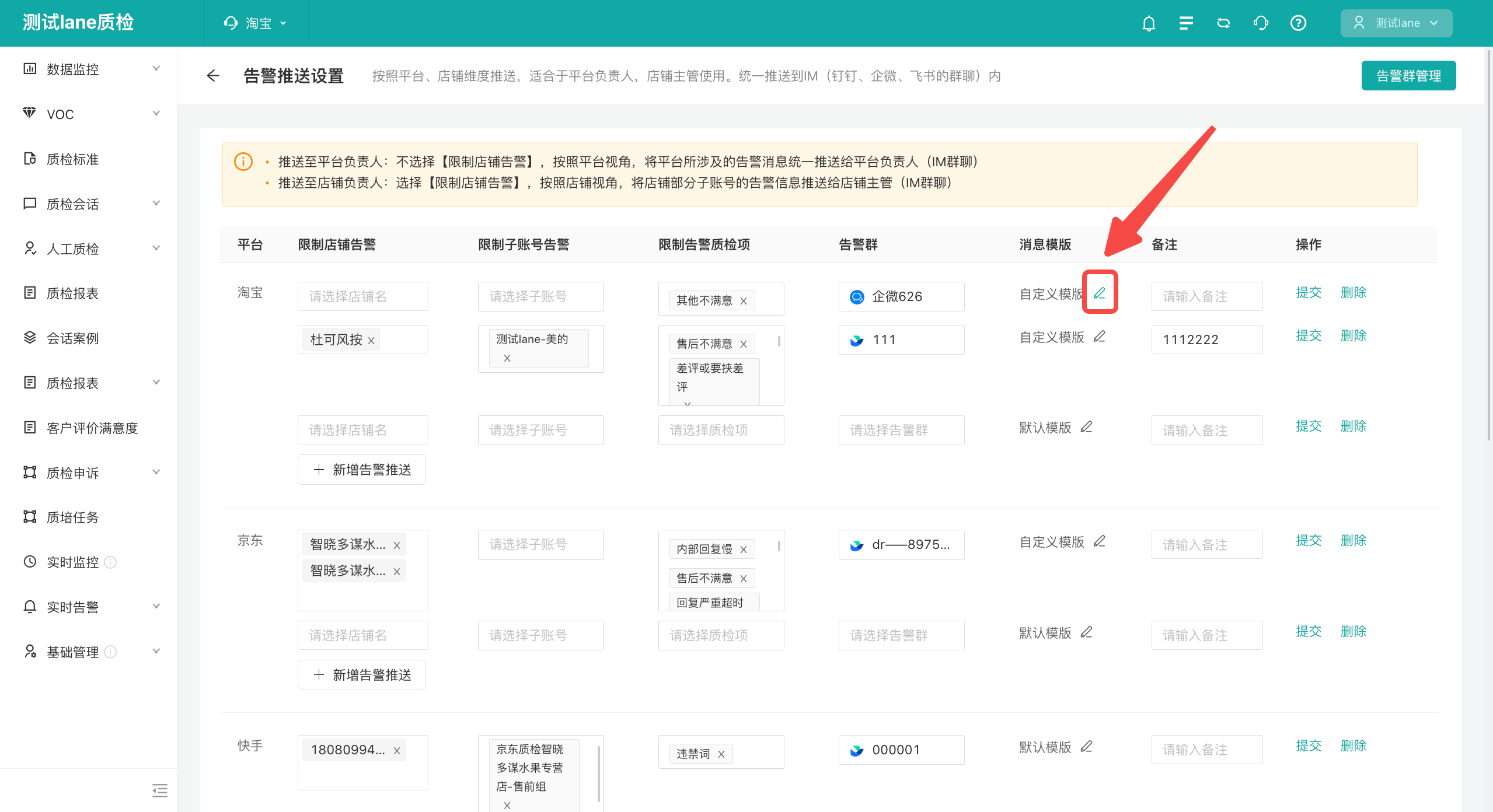
Task: Focus 请输入备注 field in 000001 row
Action: tap(1207, 750)
